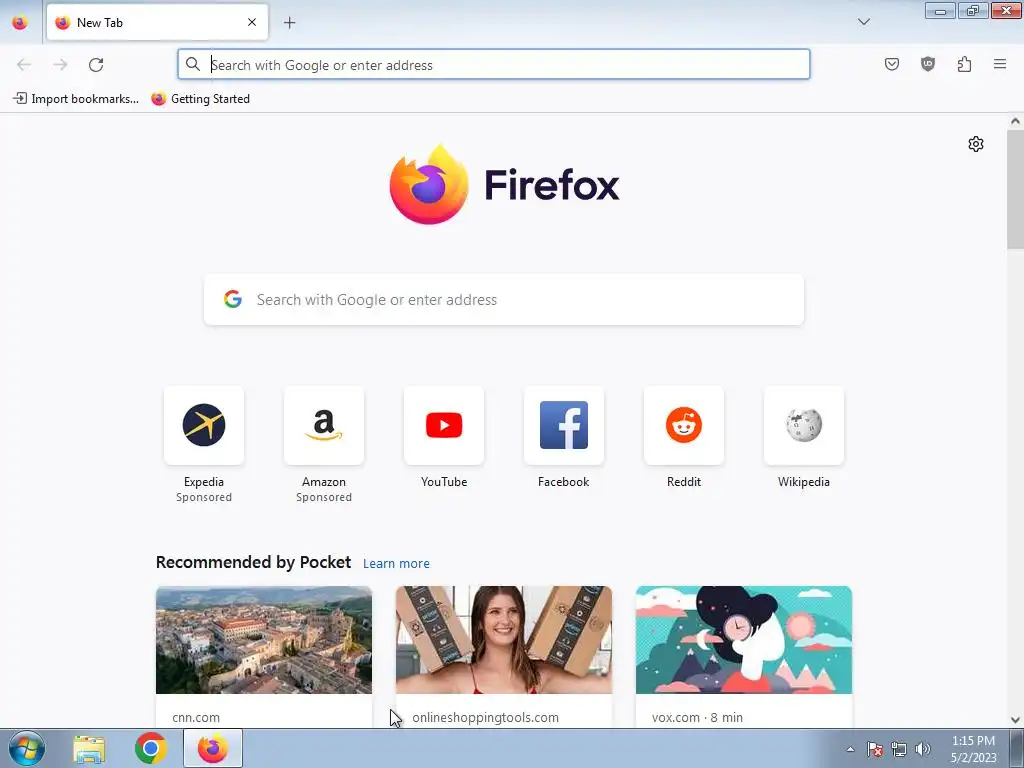Go back one page arrow

24,65
